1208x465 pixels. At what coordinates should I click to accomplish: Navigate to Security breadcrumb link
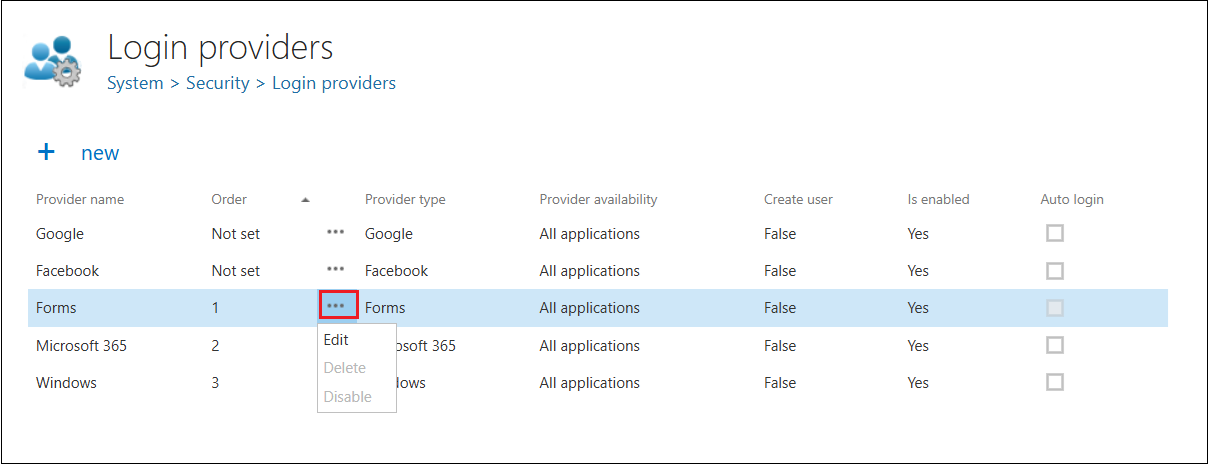[x=217, y=83]
